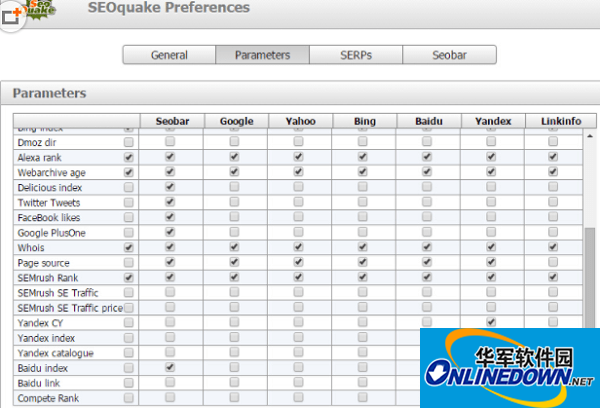Uncheck Whois row master checkbox
The height and width of the screenshot is (408, 600).
[129, 248]
